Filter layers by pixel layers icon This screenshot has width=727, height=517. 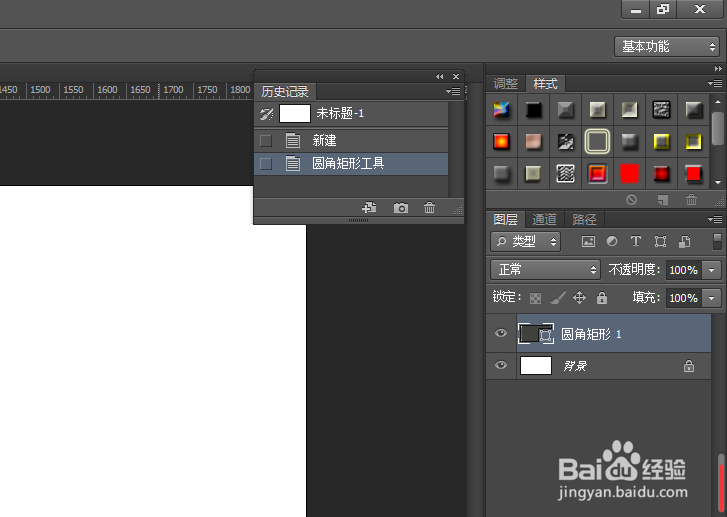588,242
